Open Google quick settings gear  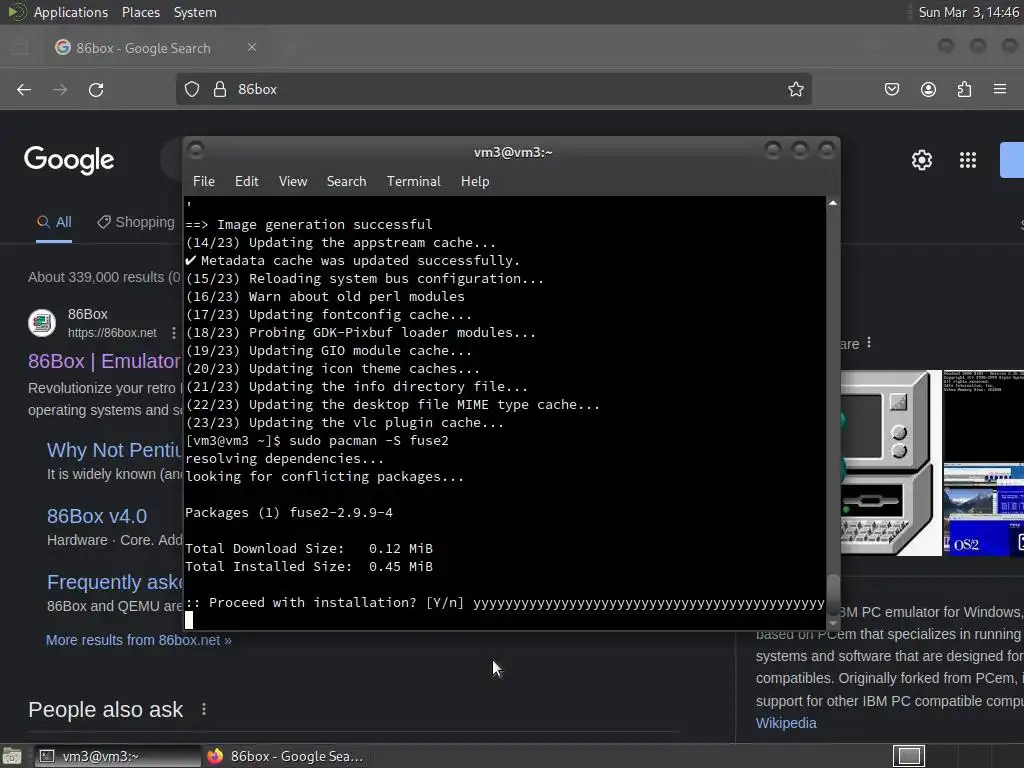pos(921,160)
